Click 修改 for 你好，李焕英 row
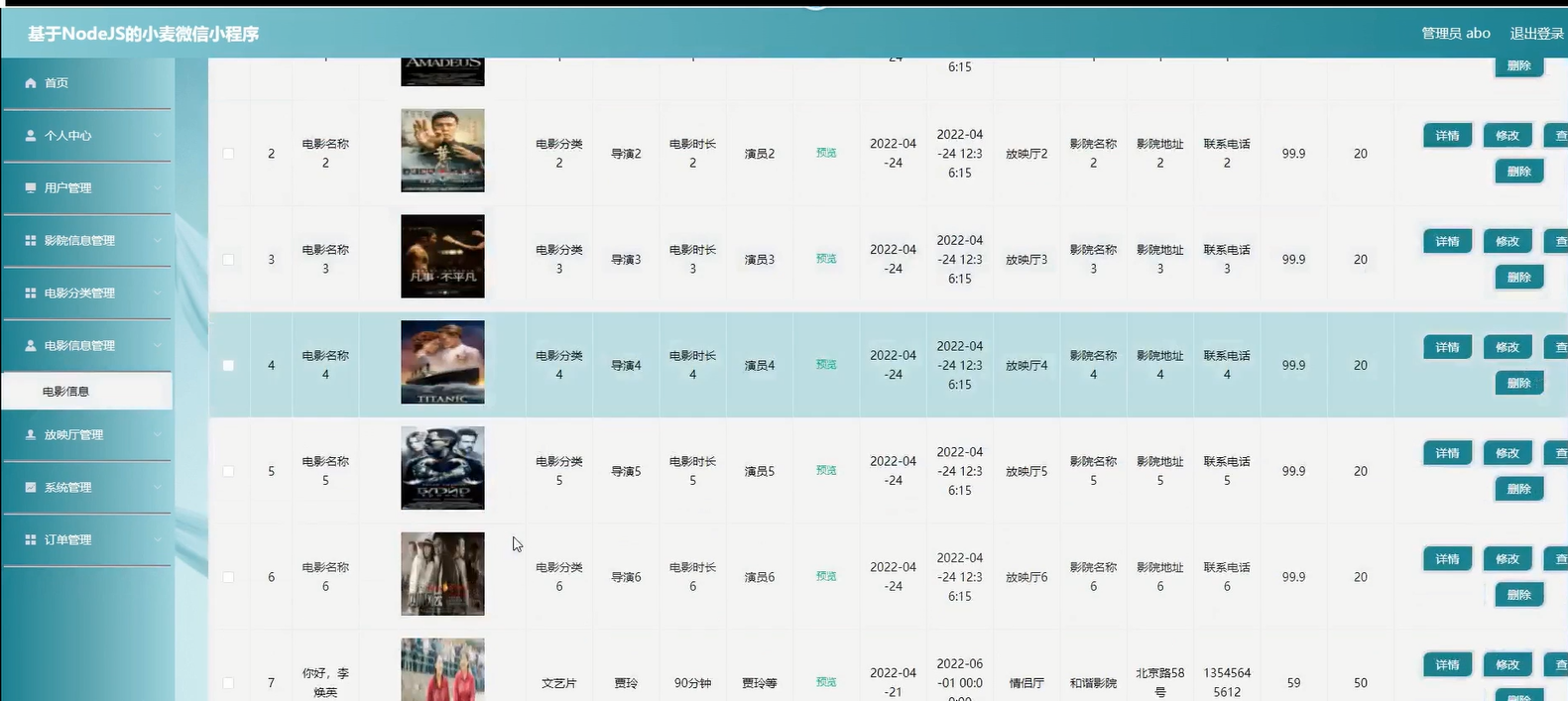1568x701 pixels. 1508,665
